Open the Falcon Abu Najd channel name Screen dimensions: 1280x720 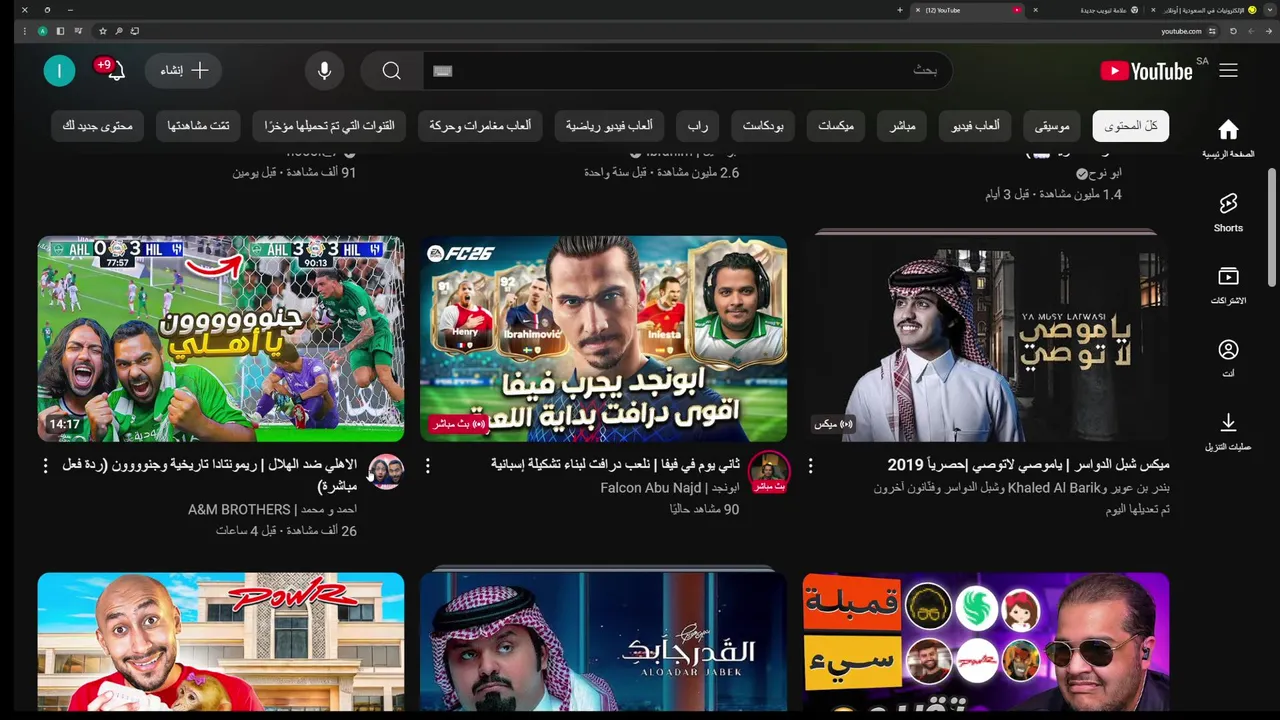pyautogui.click(x=670, y=488)
